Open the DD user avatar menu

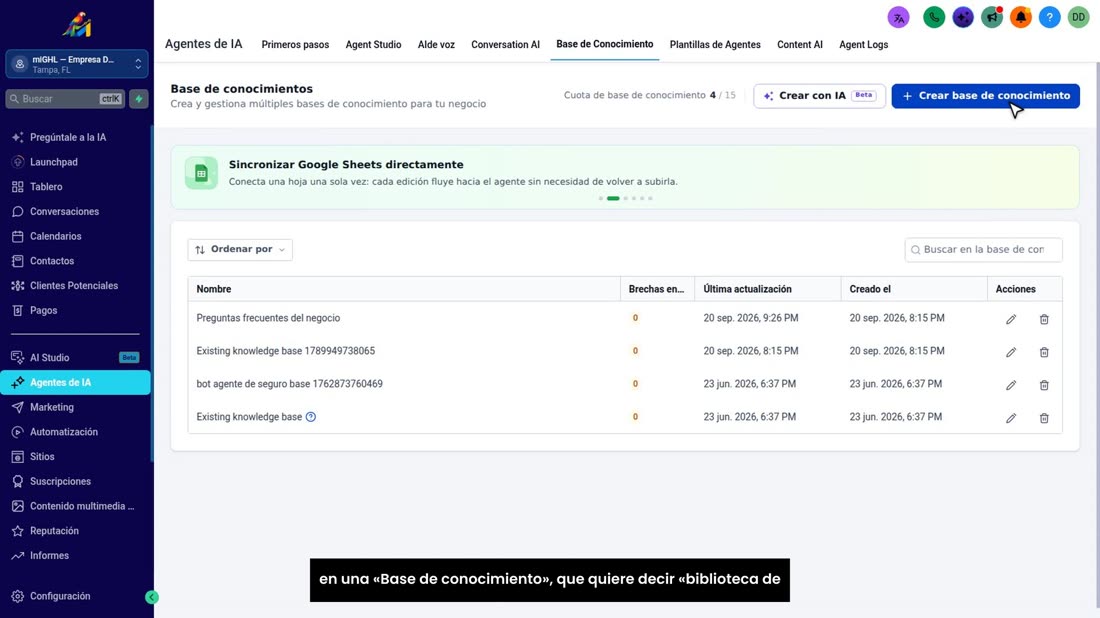pos(1078,18)
